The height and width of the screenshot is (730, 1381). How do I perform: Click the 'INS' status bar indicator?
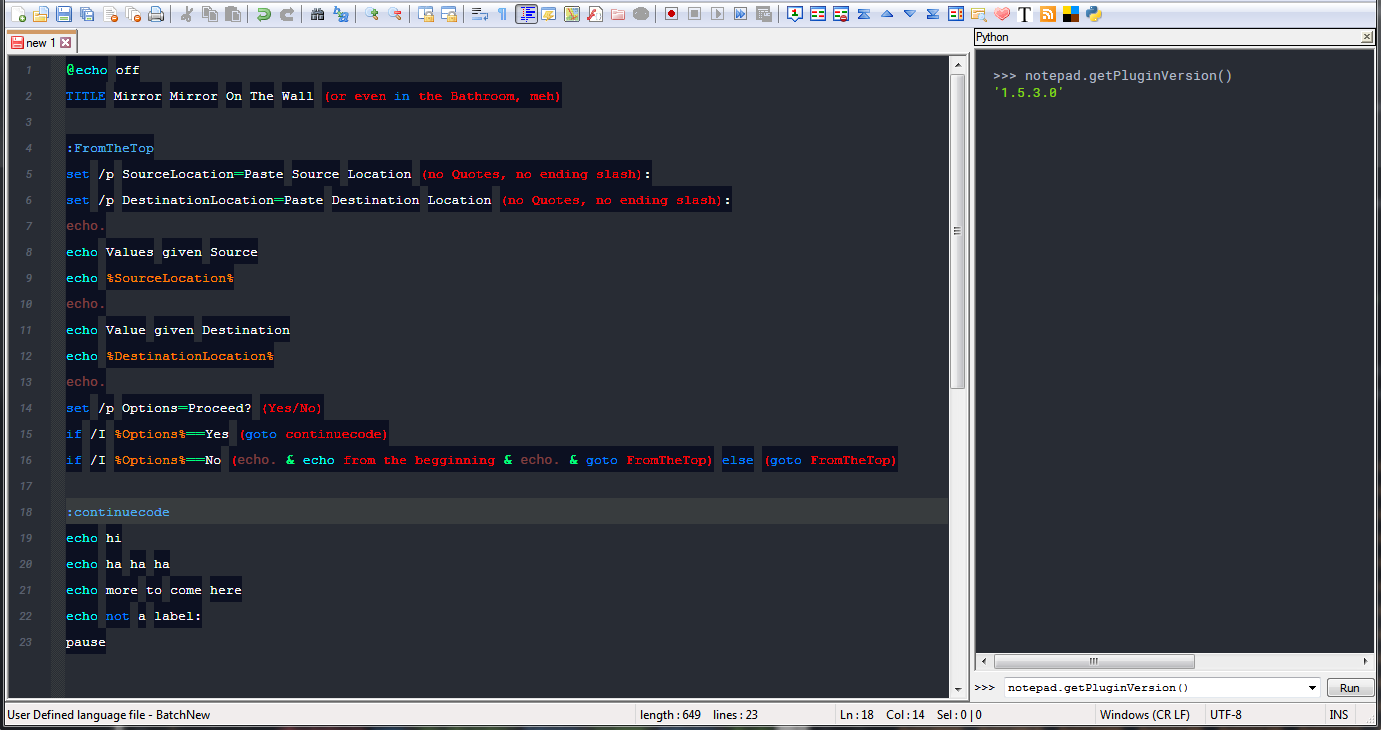[x=1338, y=715]
